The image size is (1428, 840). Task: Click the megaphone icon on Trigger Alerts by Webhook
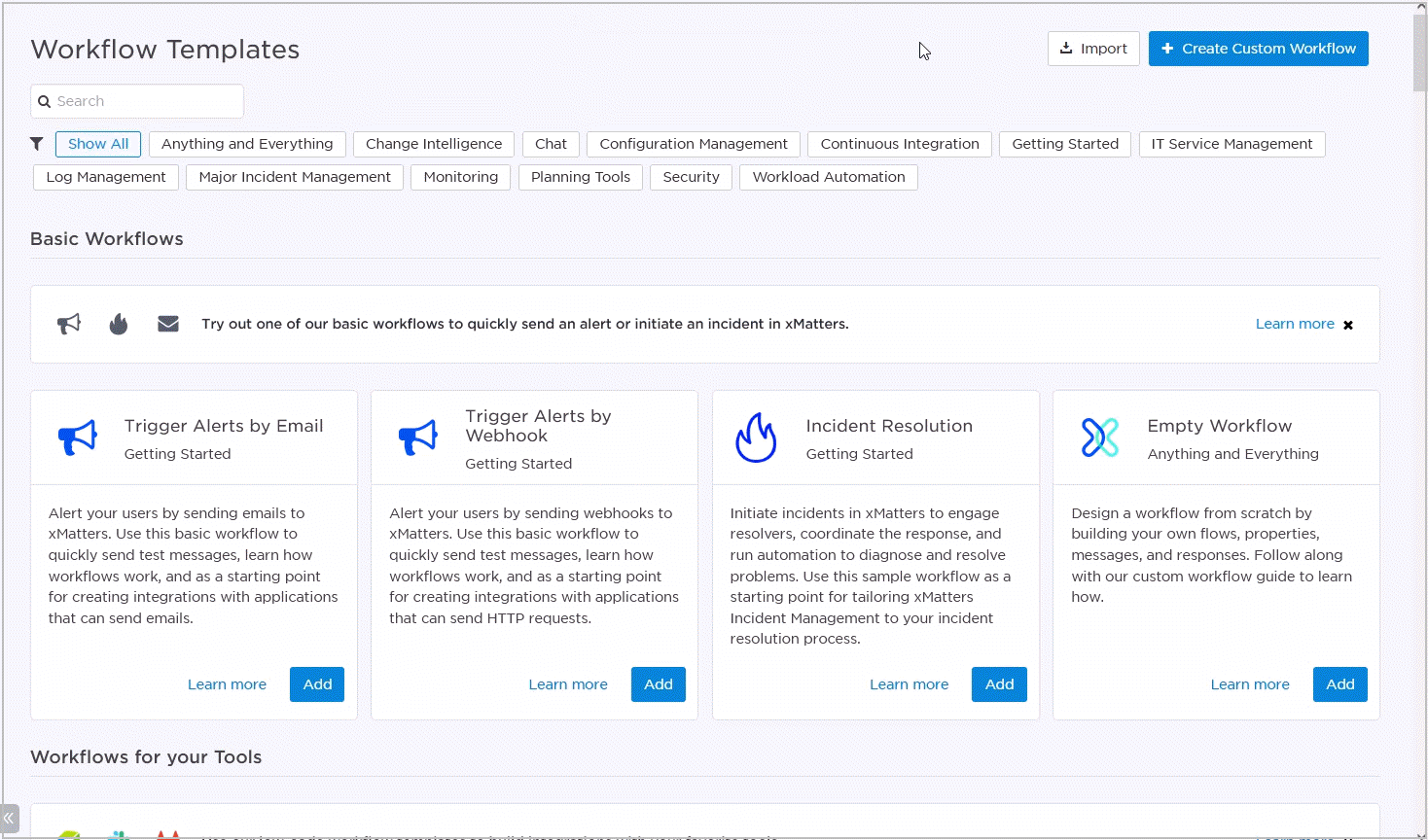click(418, 437)
